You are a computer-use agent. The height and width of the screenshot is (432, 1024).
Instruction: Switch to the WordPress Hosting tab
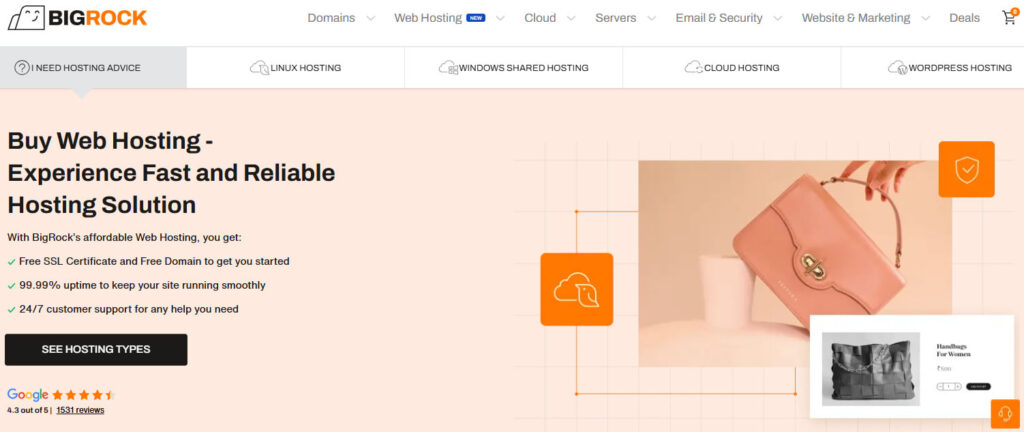coord(933,67)
